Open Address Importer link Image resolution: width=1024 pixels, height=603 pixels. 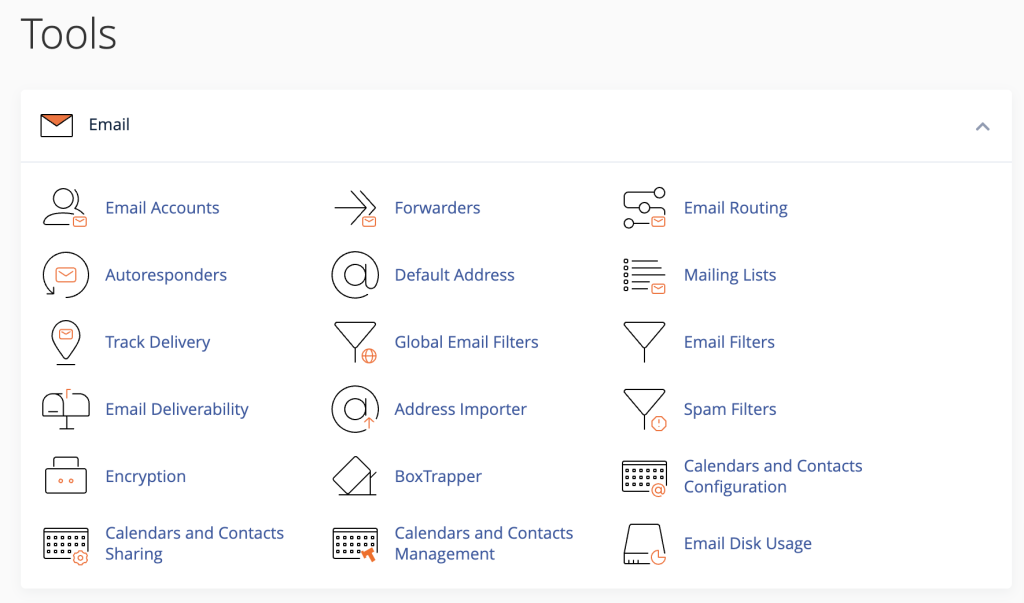click(460, 410)
